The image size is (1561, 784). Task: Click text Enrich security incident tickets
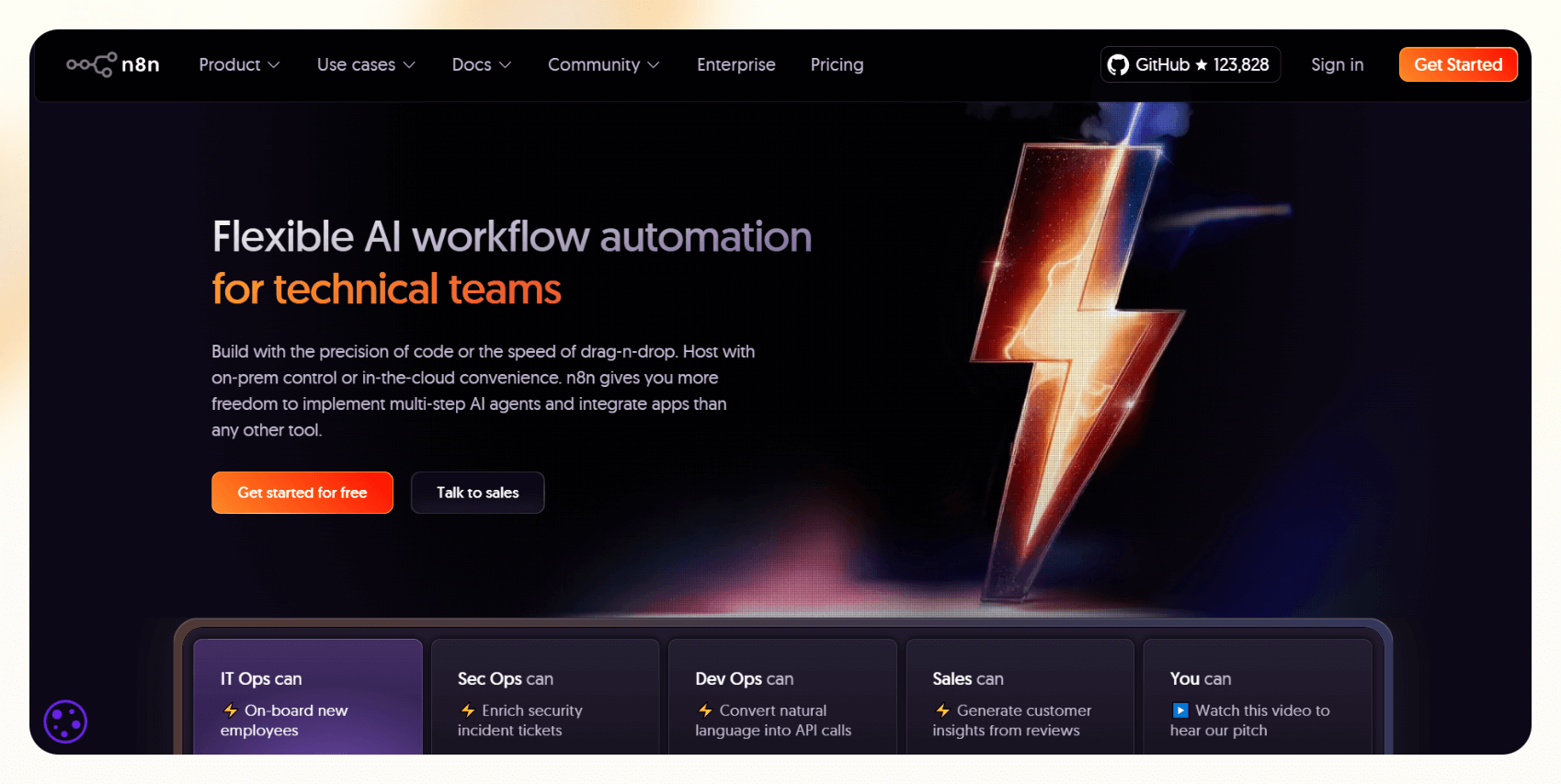520,721
